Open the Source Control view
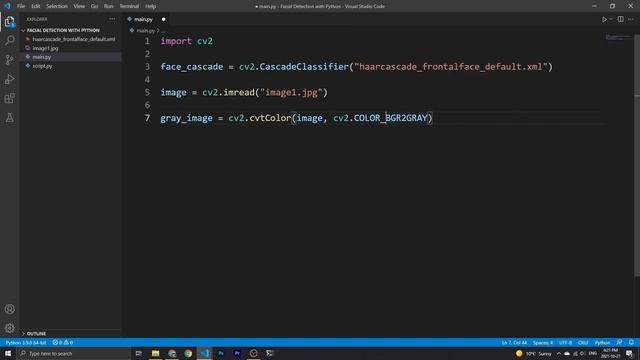Image resolution: width=640 pixels, height=360 pixels. coord(9,60)
